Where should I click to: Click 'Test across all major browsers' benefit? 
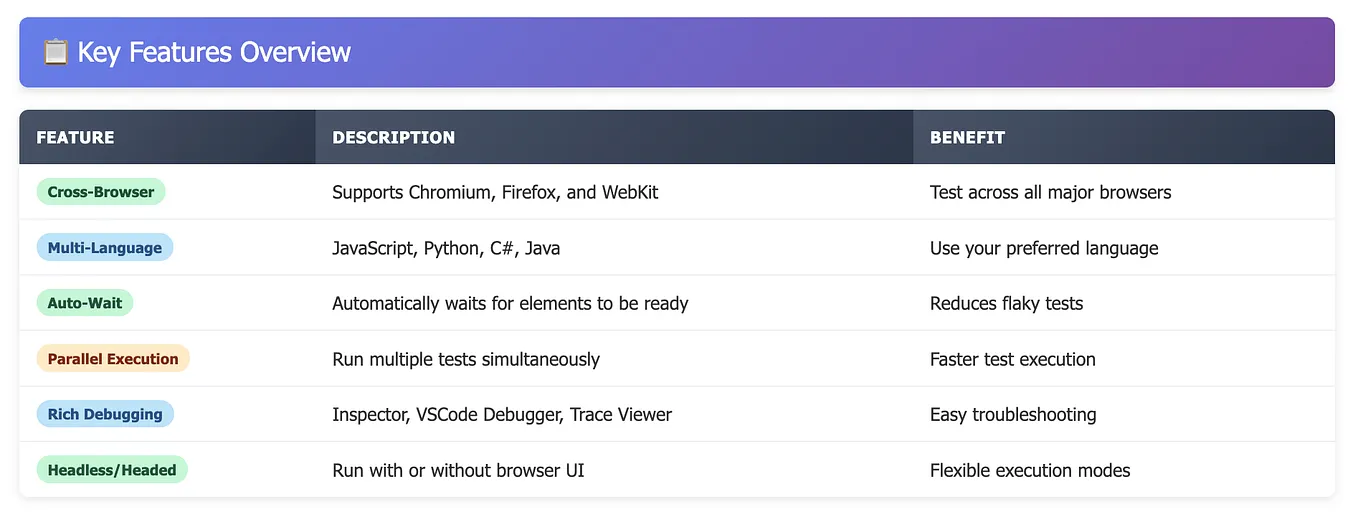[1050, 192]
